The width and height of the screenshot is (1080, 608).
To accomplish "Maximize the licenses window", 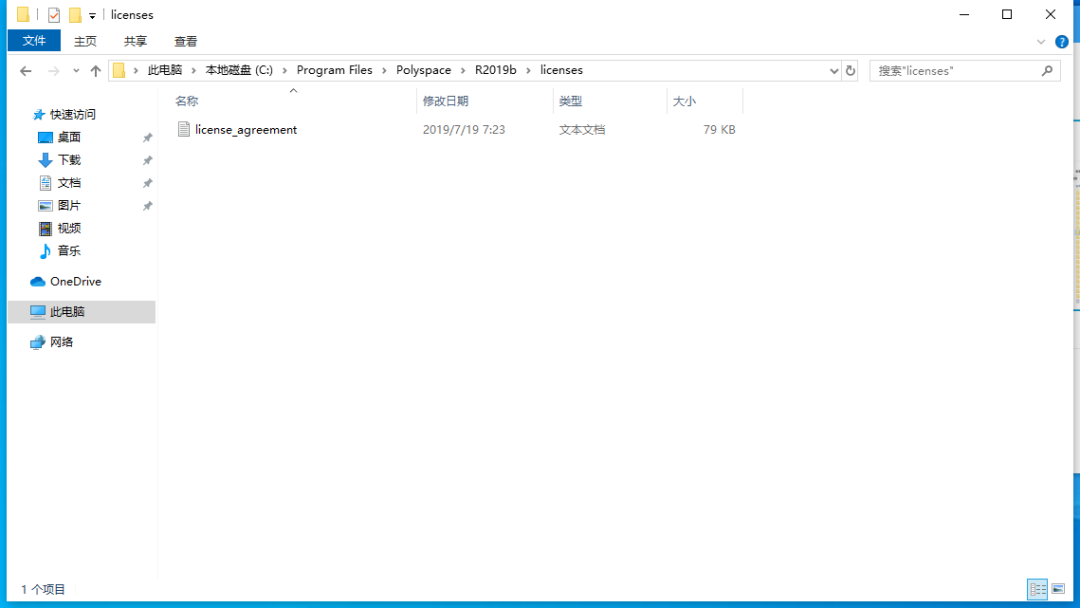I will (x=1007, y=14).
